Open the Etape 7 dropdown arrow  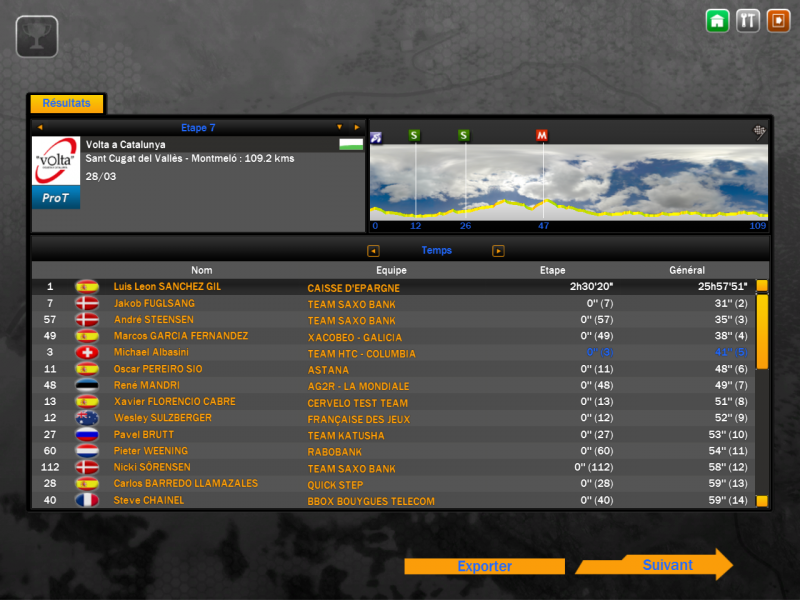pos(339,128)
